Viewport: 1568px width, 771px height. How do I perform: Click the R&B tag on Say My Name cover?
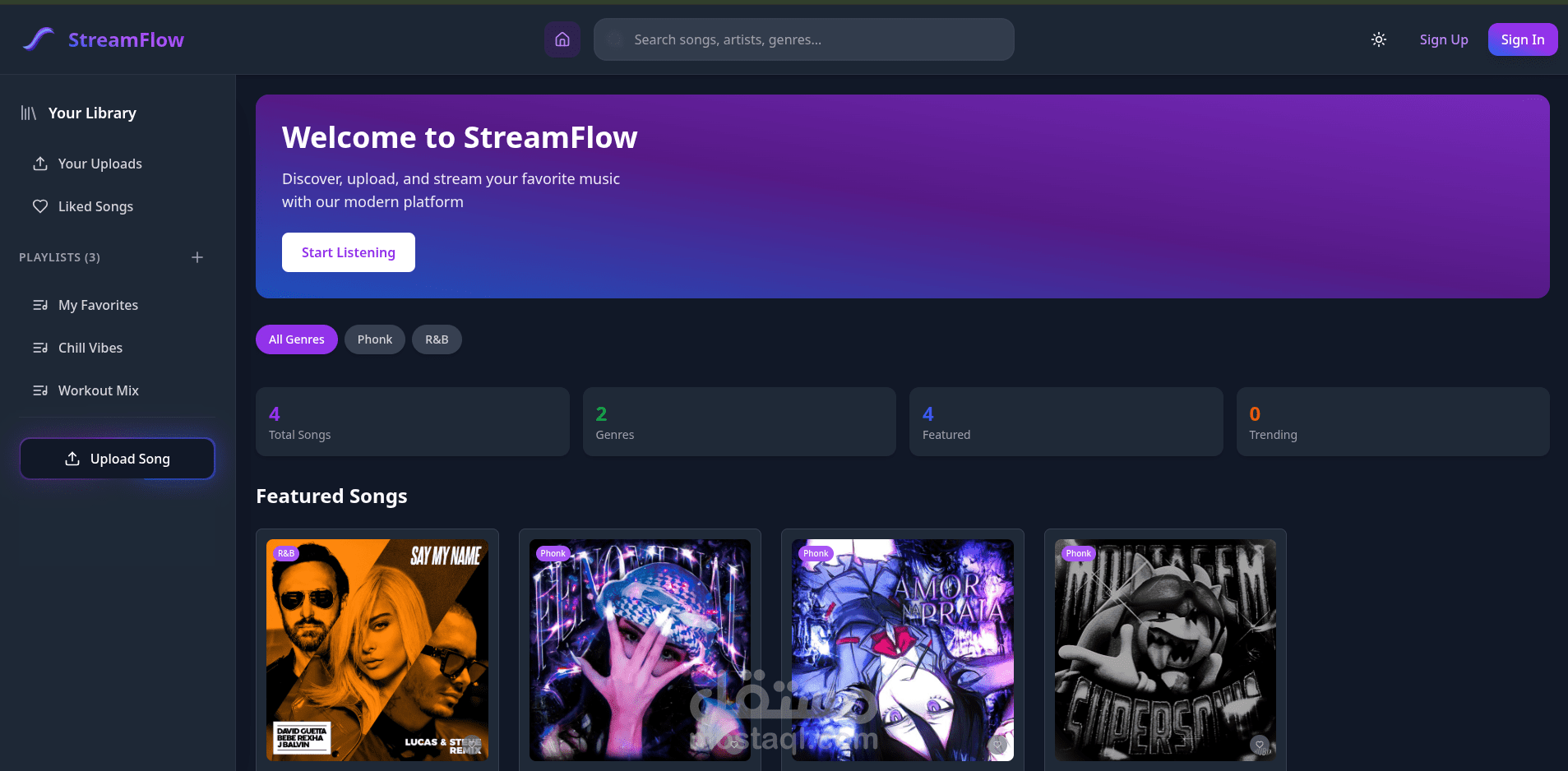pyautogui.click(x=286, y=553)
